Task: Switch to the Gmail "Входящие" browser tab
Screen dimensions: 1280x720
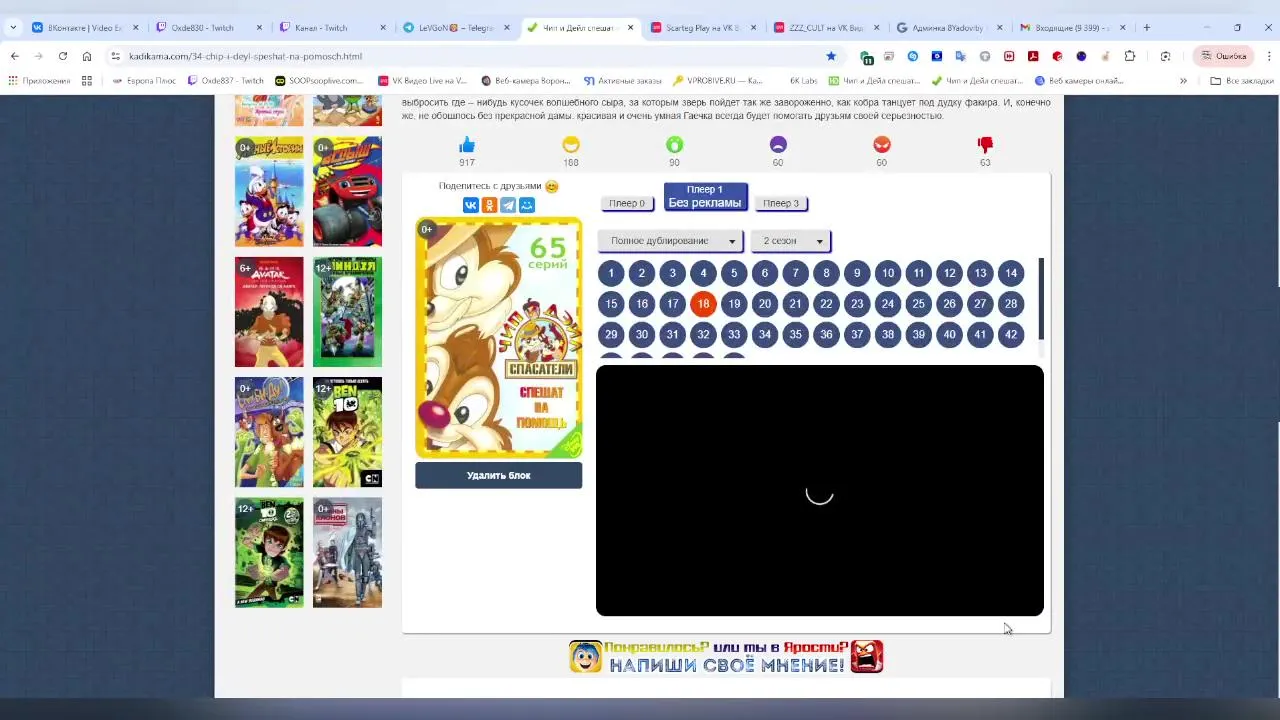Action: (x=1072, y=27)
